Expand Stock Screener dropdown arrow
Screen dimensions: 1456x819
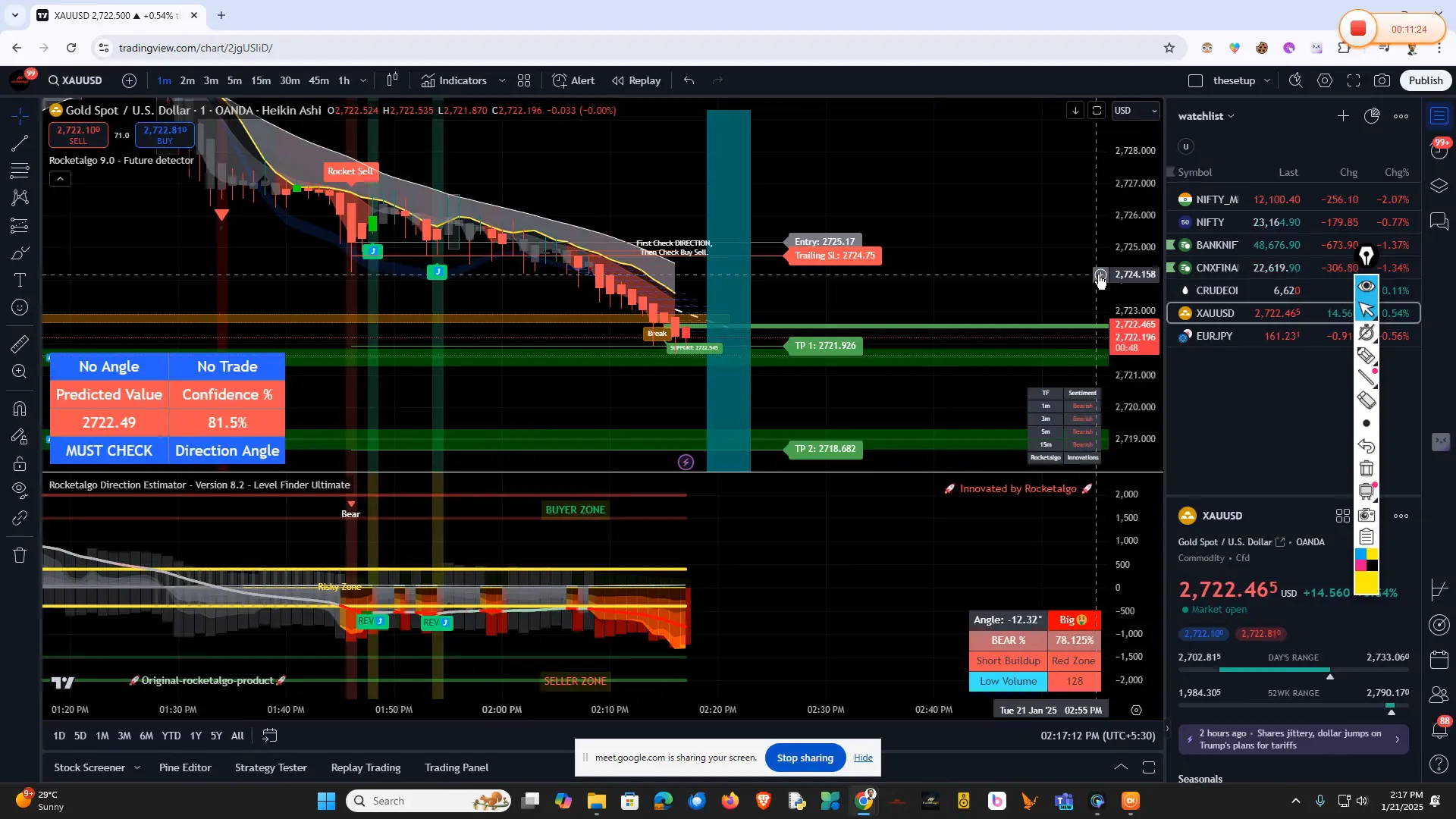137,767
